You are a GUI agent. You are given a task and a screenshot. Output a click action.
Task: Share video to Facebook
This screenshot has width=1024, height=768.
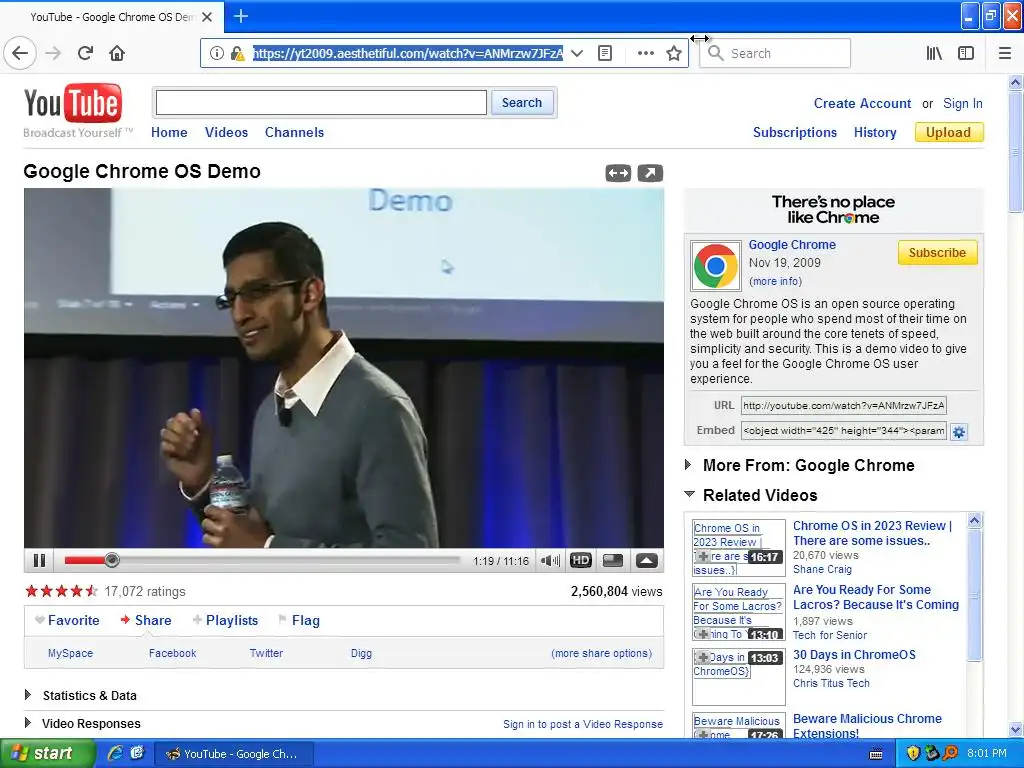point(172,653)
